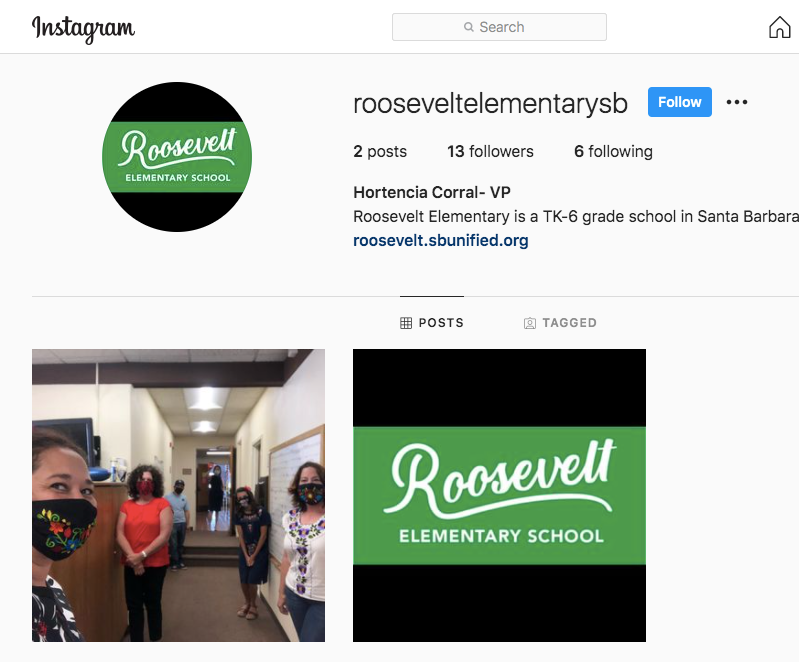Switch to the Tagged tab
799x662 pixels.
pyautogui.click(x=560, y=323)
